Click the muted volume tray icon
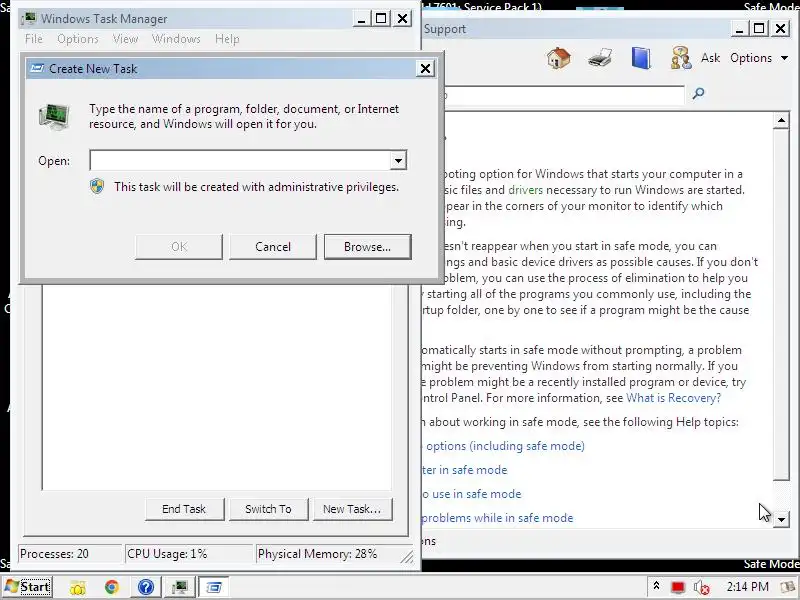The height and width of the screenshot is (600, 800). point(702,587)
